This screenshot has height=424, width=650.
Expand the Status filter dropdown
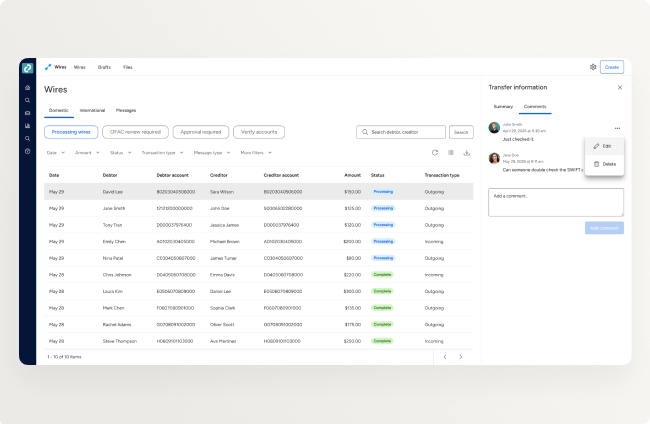coord(120,153)
